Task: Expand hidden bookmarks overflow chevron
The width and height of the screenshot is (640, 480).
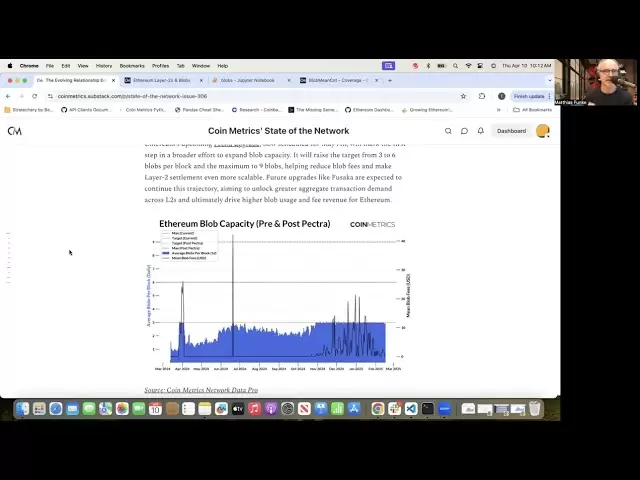Action: [498, 110]
